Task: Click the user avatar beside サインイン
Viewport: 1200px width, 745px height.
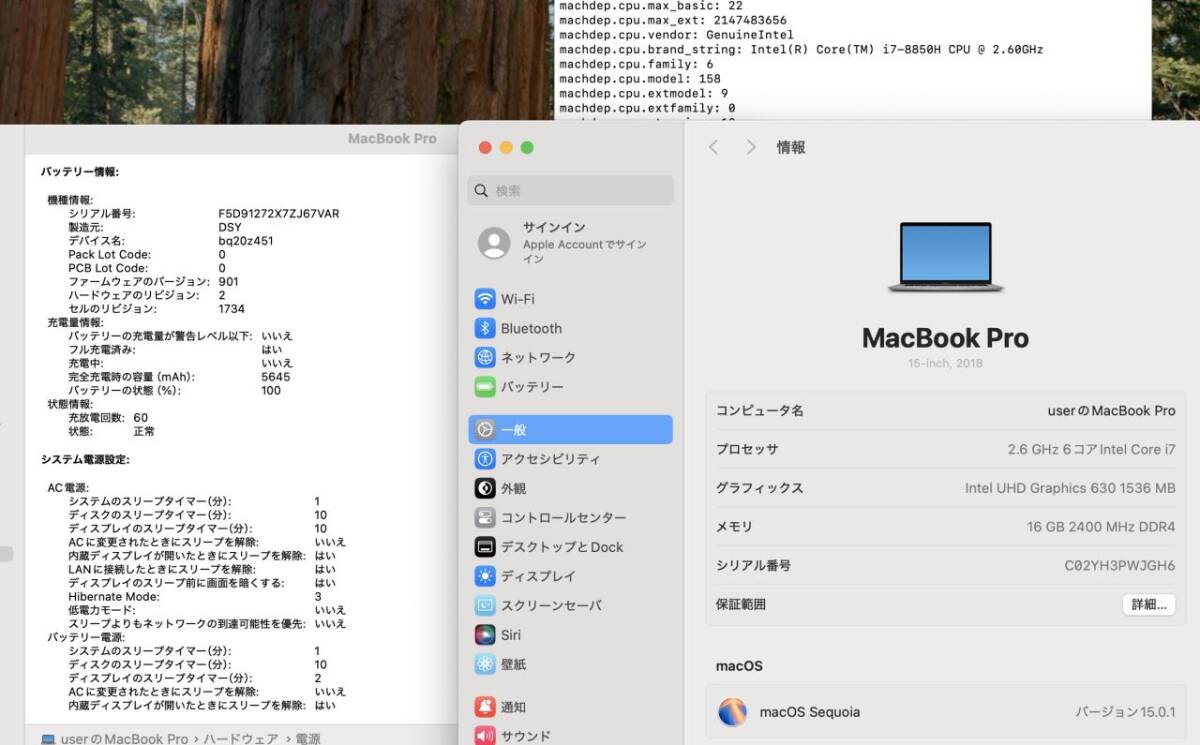Action: 494,243
